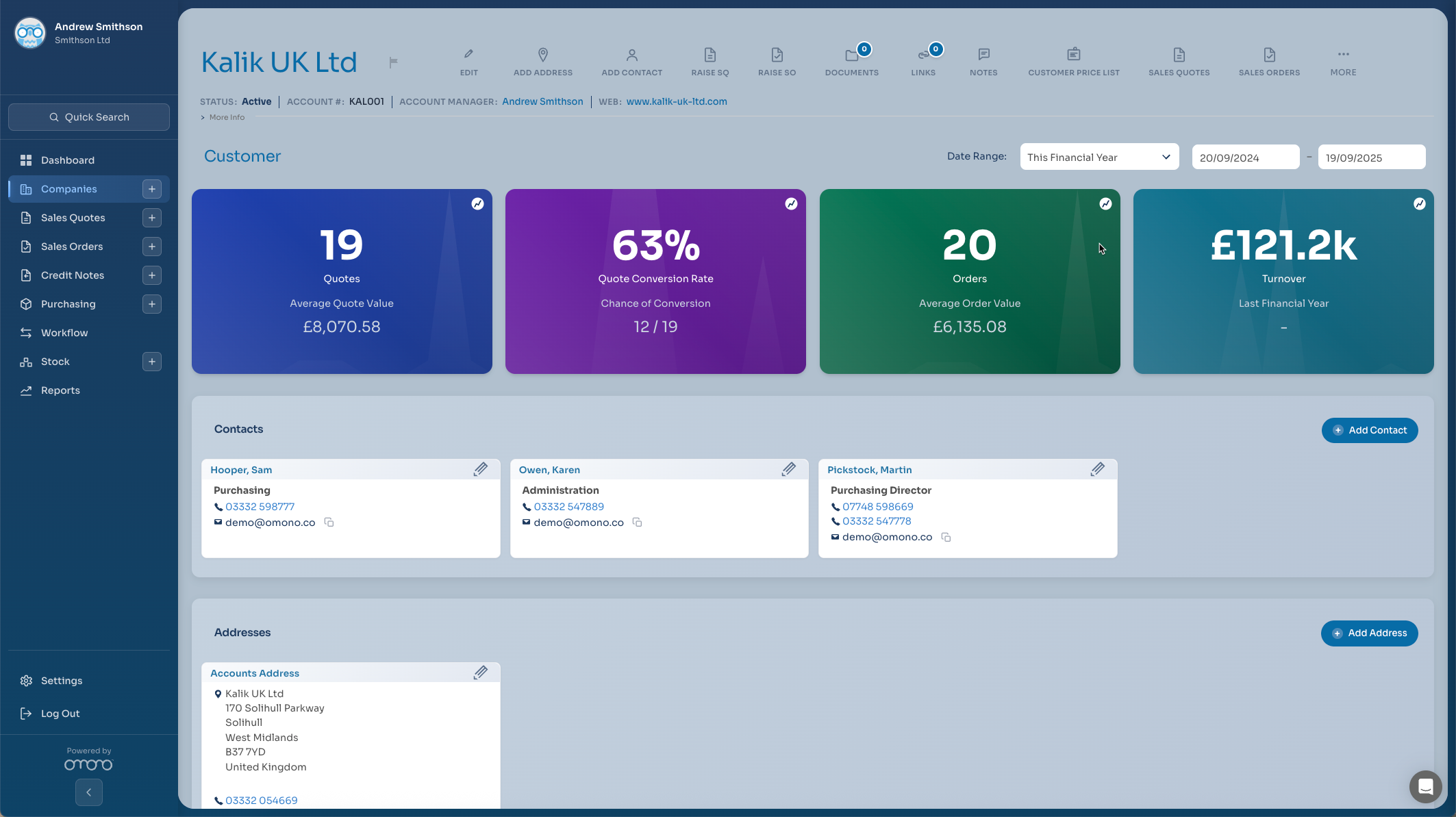Click plus button next to Companies
The height and width of the screenshot is (817, 1456).
[x=152, y=189]
